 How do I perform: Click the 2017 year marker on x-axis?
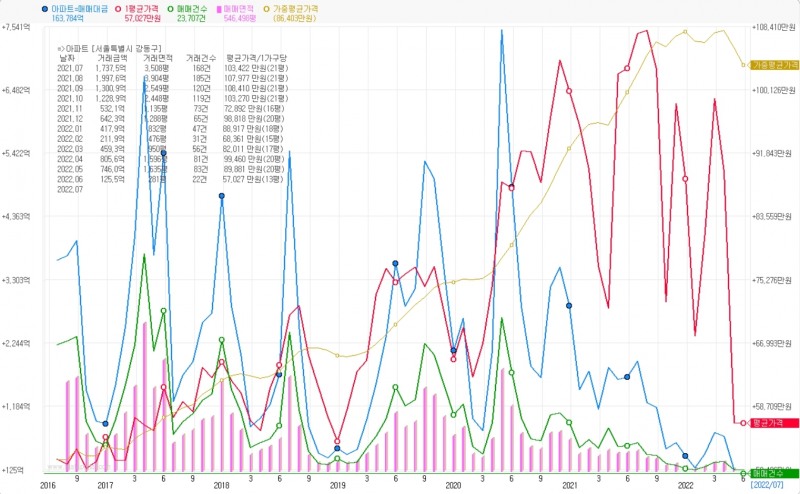pos(104,484)
